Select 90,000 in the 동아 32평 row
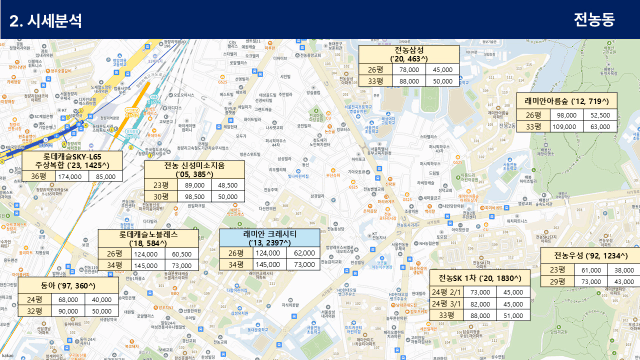Image resolution: width=640 pixels, height=360 pixels. pyautogui.click(x=68, y=311)
